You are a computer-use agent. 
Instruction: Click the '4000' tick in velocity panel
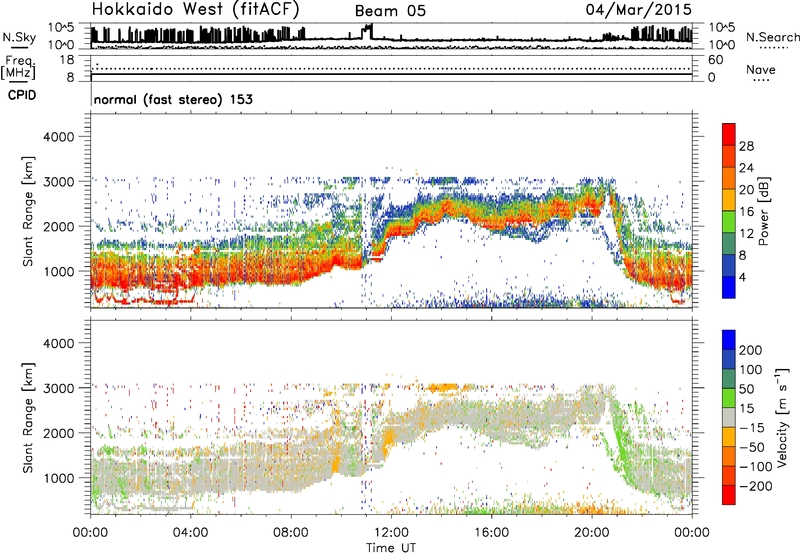pos(59,343)
